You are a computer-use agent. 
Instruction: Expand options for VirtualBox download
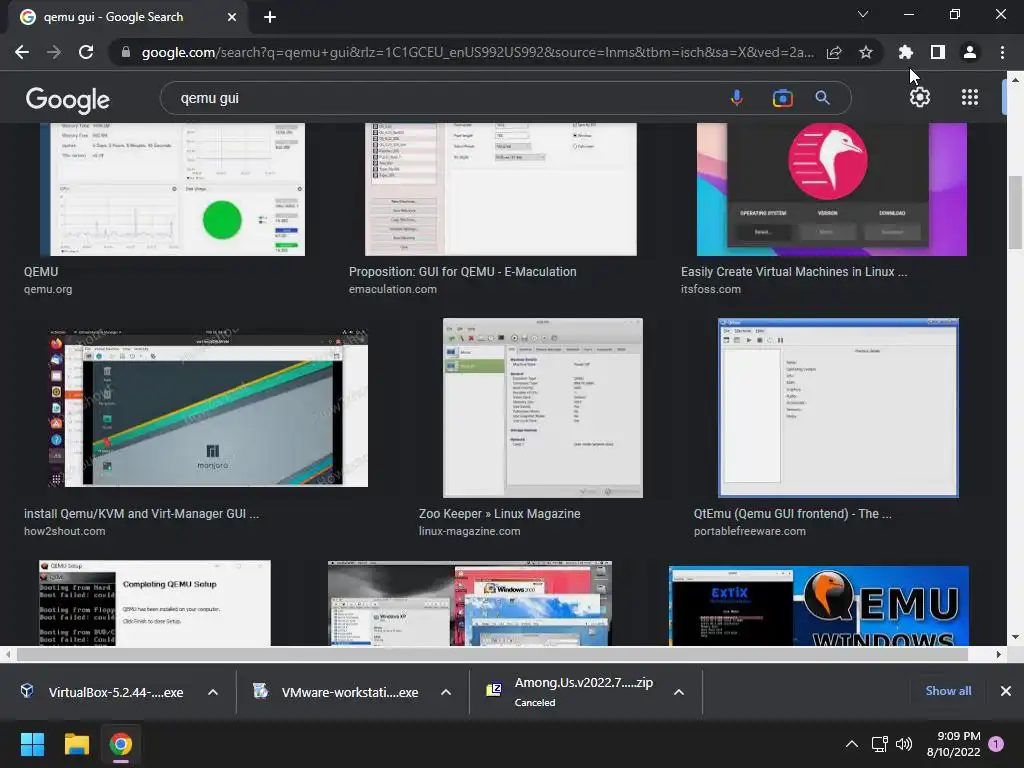(213, 692)
